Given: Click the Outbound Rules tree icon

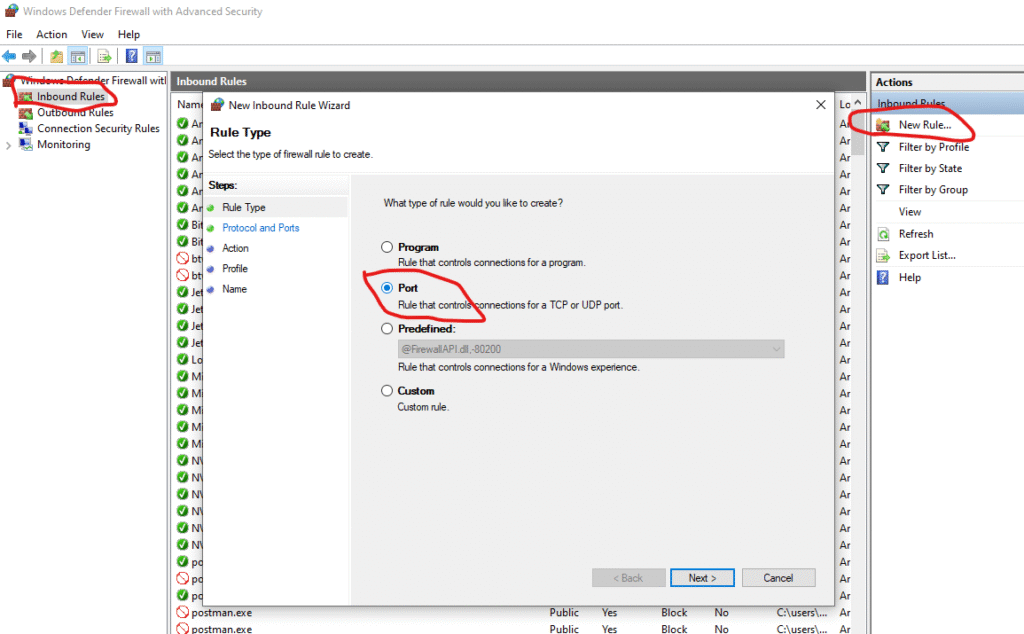Looking at the screenshot, I should [x=25, y=112].
